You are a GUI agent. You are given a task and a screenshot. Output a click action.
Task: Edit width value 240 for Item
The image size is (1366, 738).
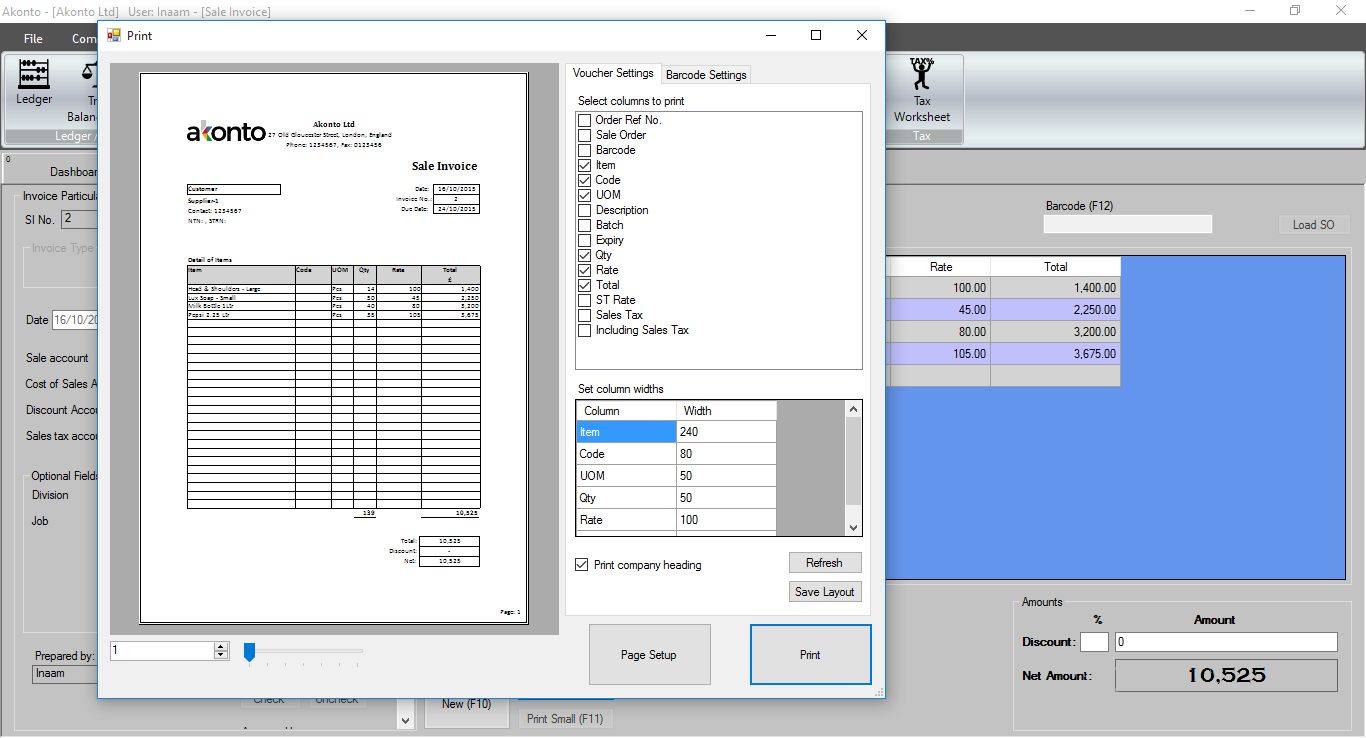(726, 432)
